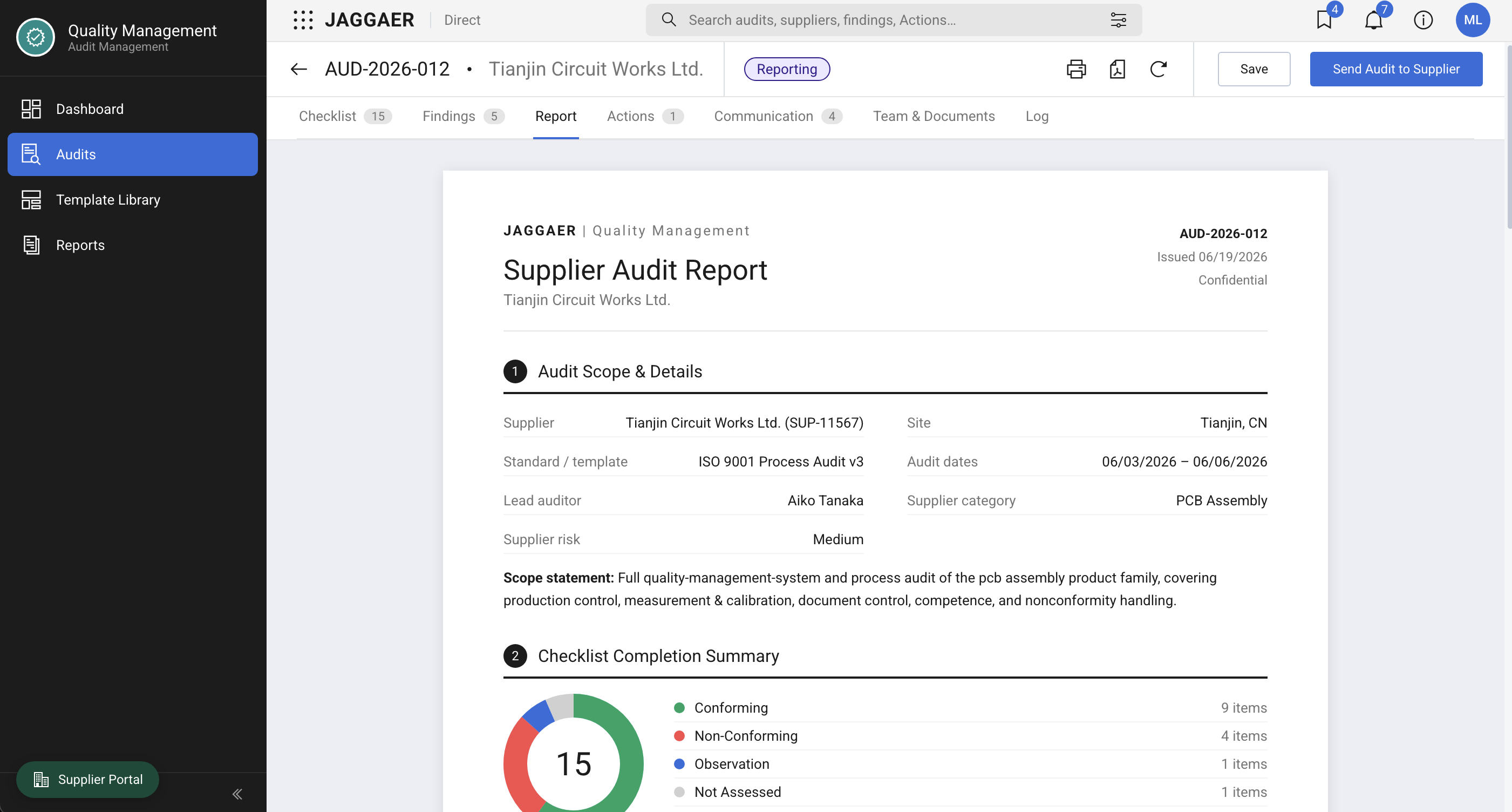Click the Supplier Audit Report heading

[635, 270]
